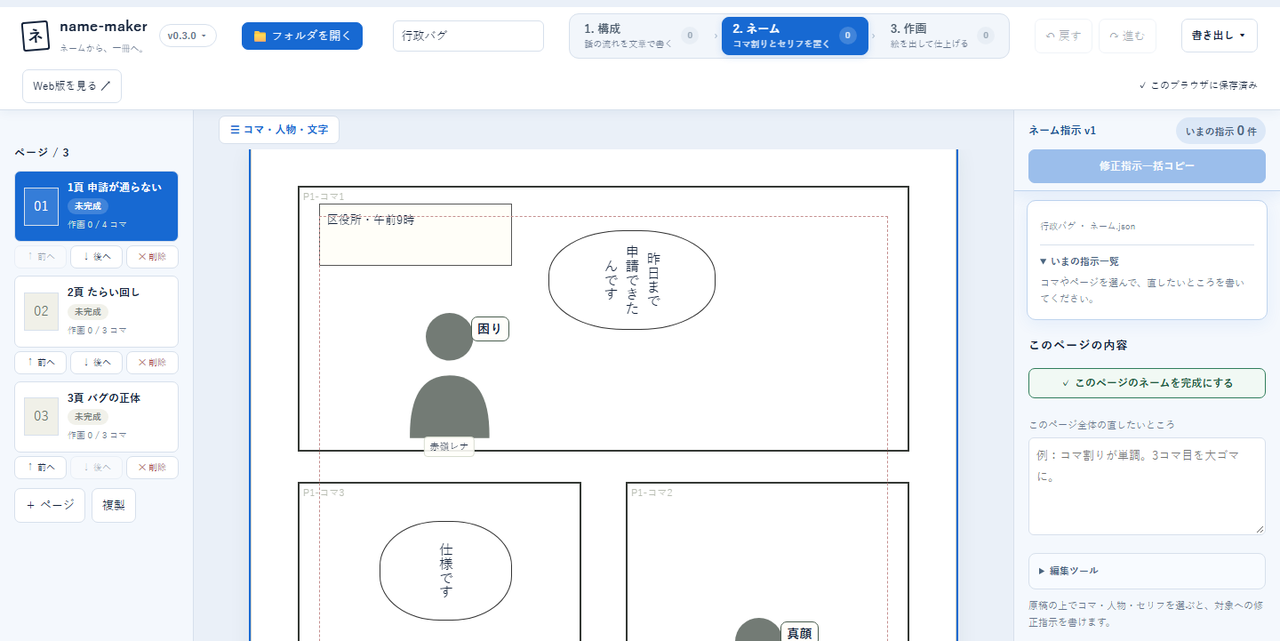
Task: Select panel P1-コマ3 label
Action: click(324, 492)
